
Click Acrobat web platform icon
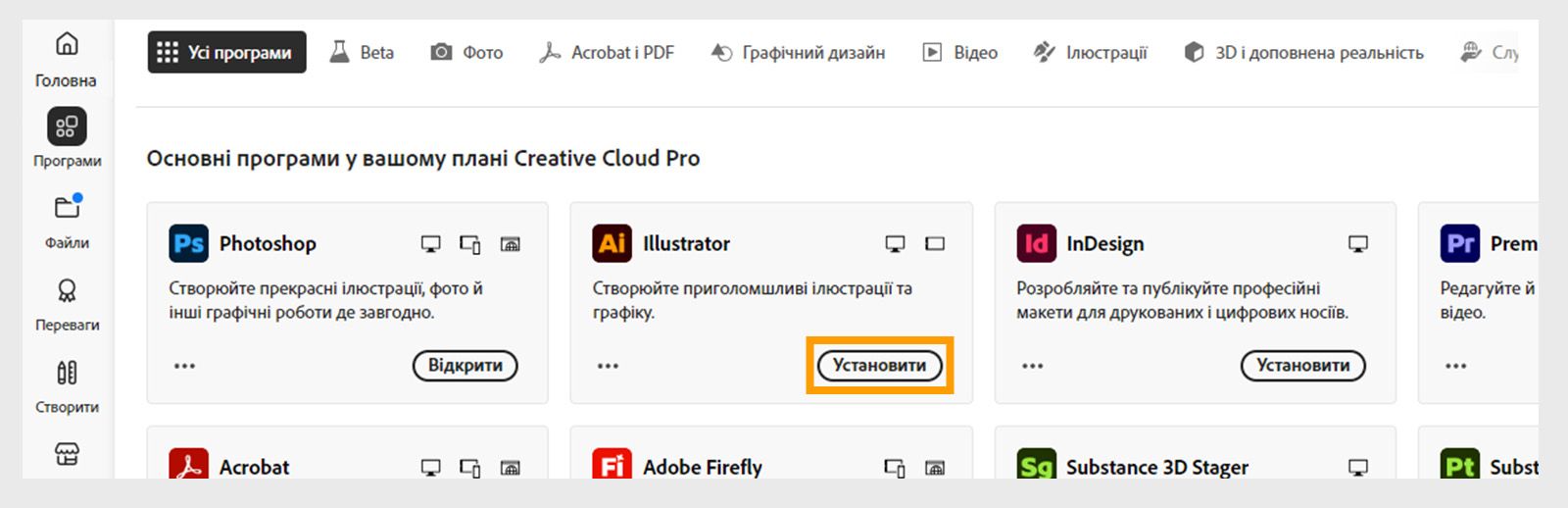510,468
